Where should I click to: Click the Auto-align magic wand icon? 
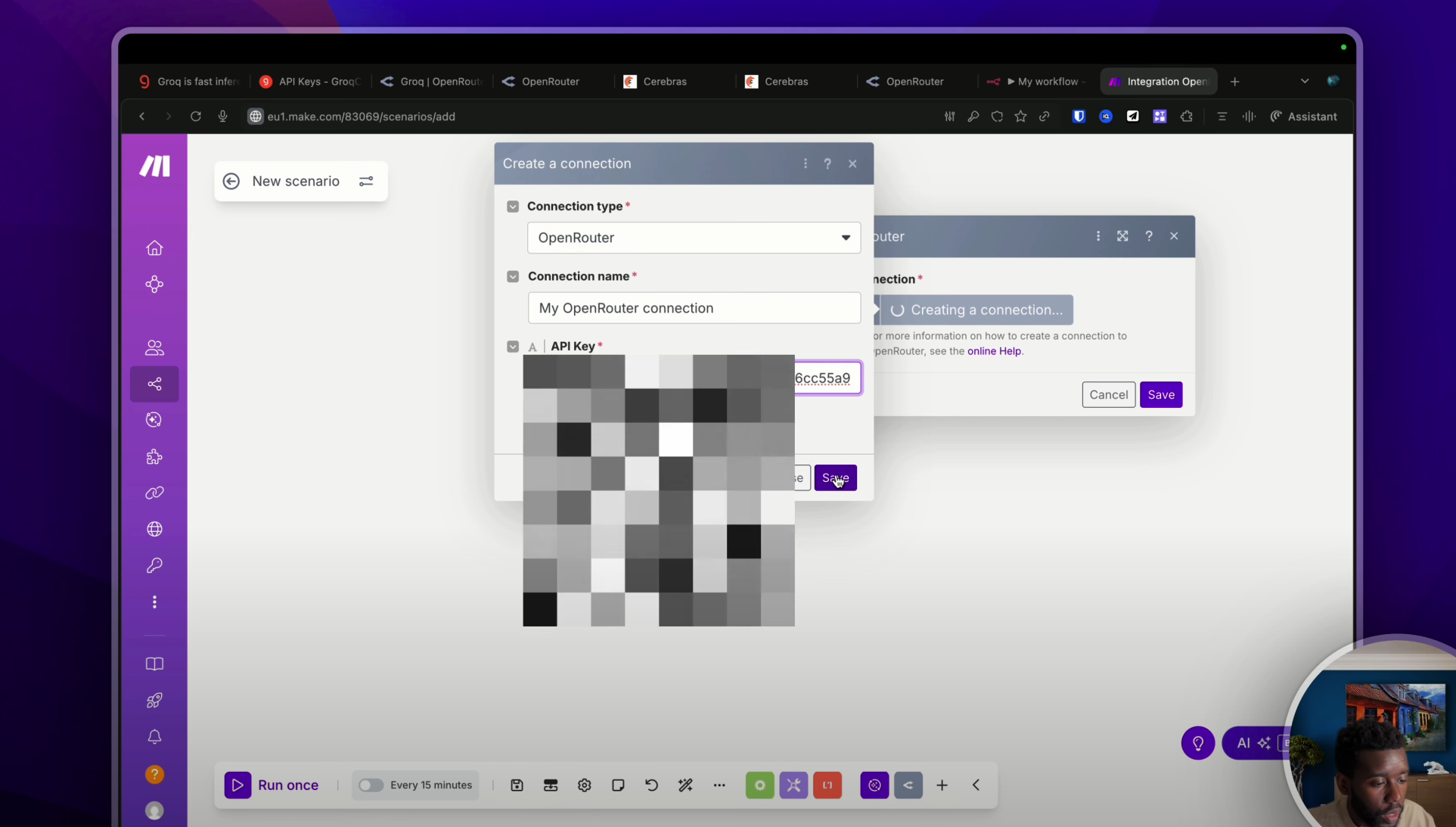(685, 785)
